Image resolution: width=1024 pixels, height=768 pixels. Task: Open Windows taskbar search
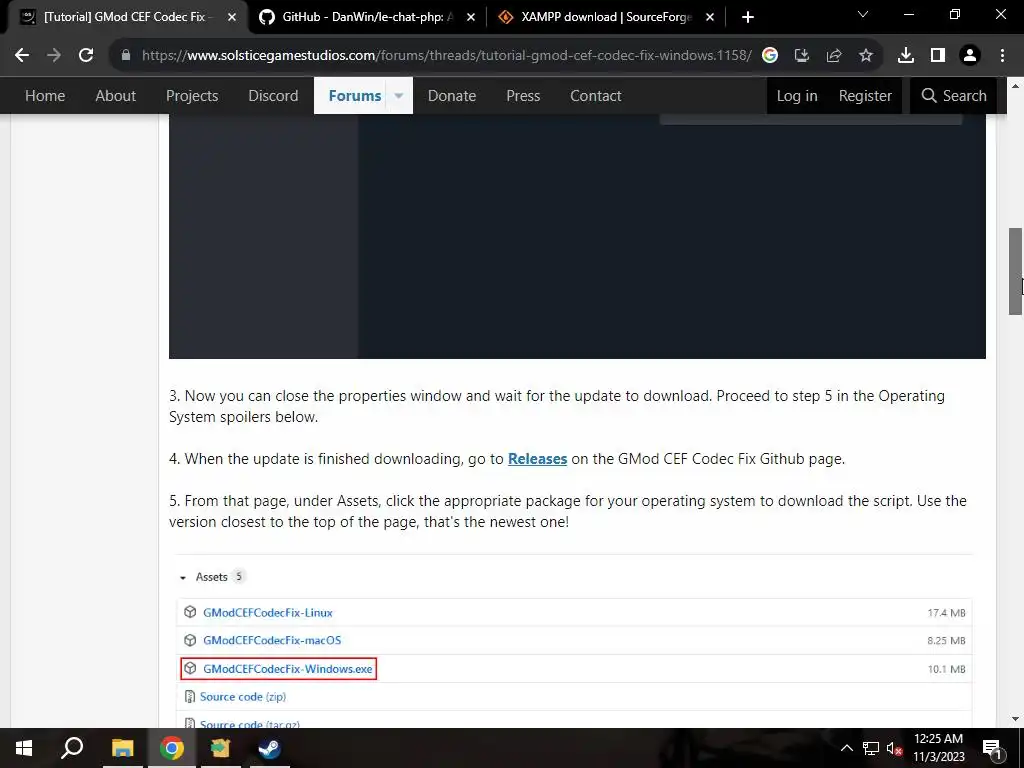pyautogui.click(x=72, y=748)
